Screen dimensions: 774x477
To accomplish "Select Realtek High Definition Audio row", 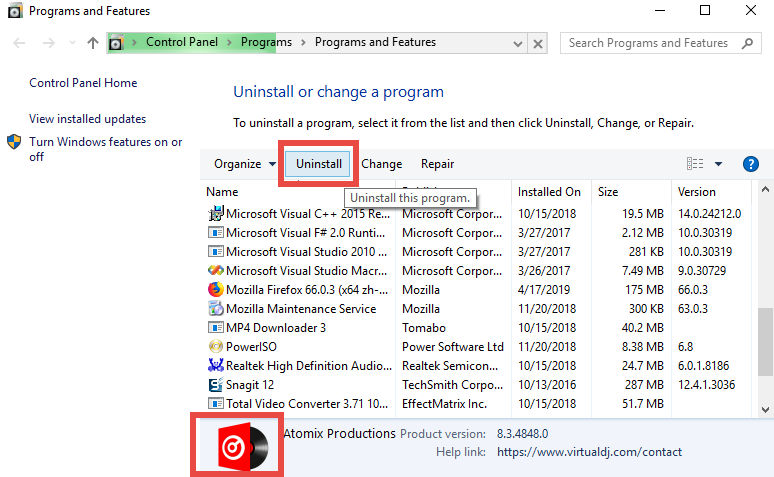I will [x=477, y=366].
